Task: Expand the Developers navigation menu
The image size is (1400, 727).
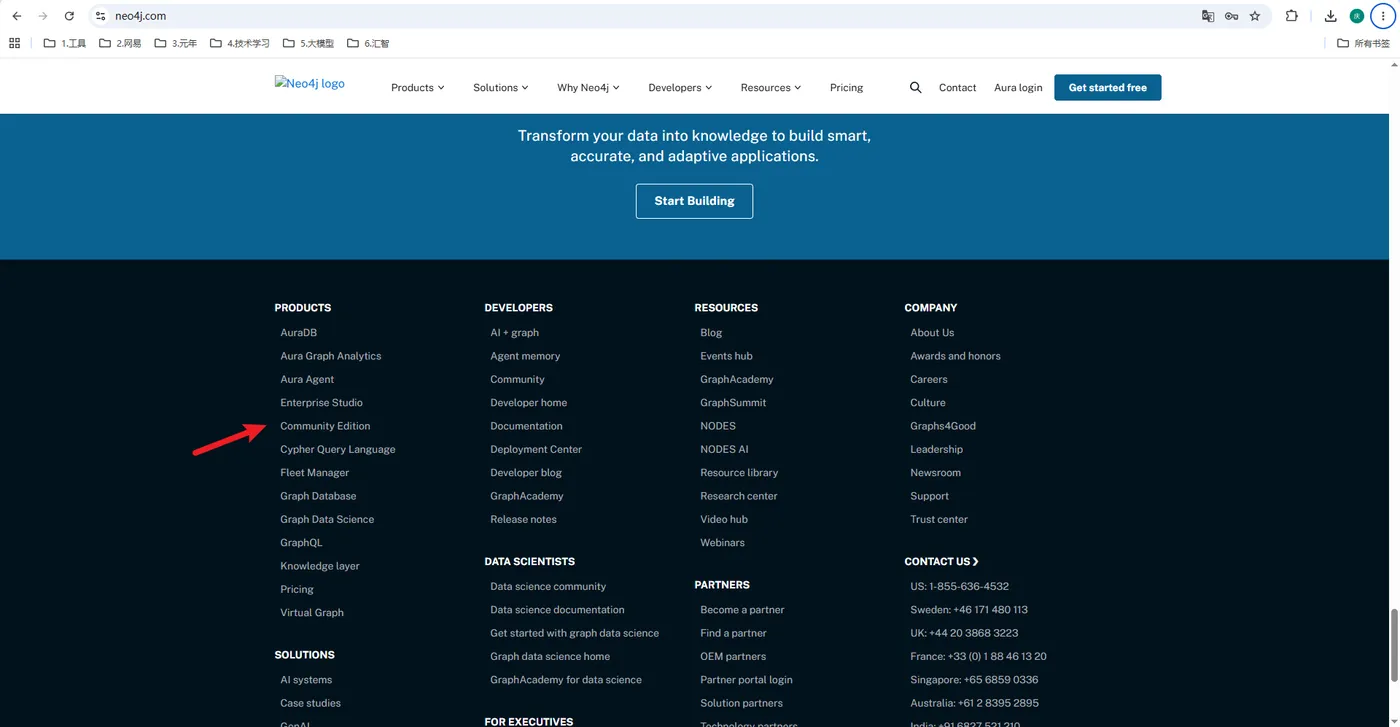Action: (680, 88)
